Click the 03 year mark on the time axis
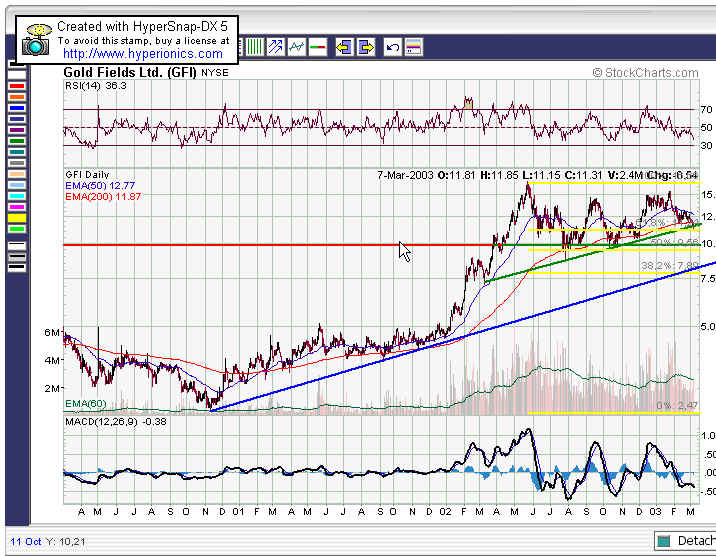 [655, 512]
